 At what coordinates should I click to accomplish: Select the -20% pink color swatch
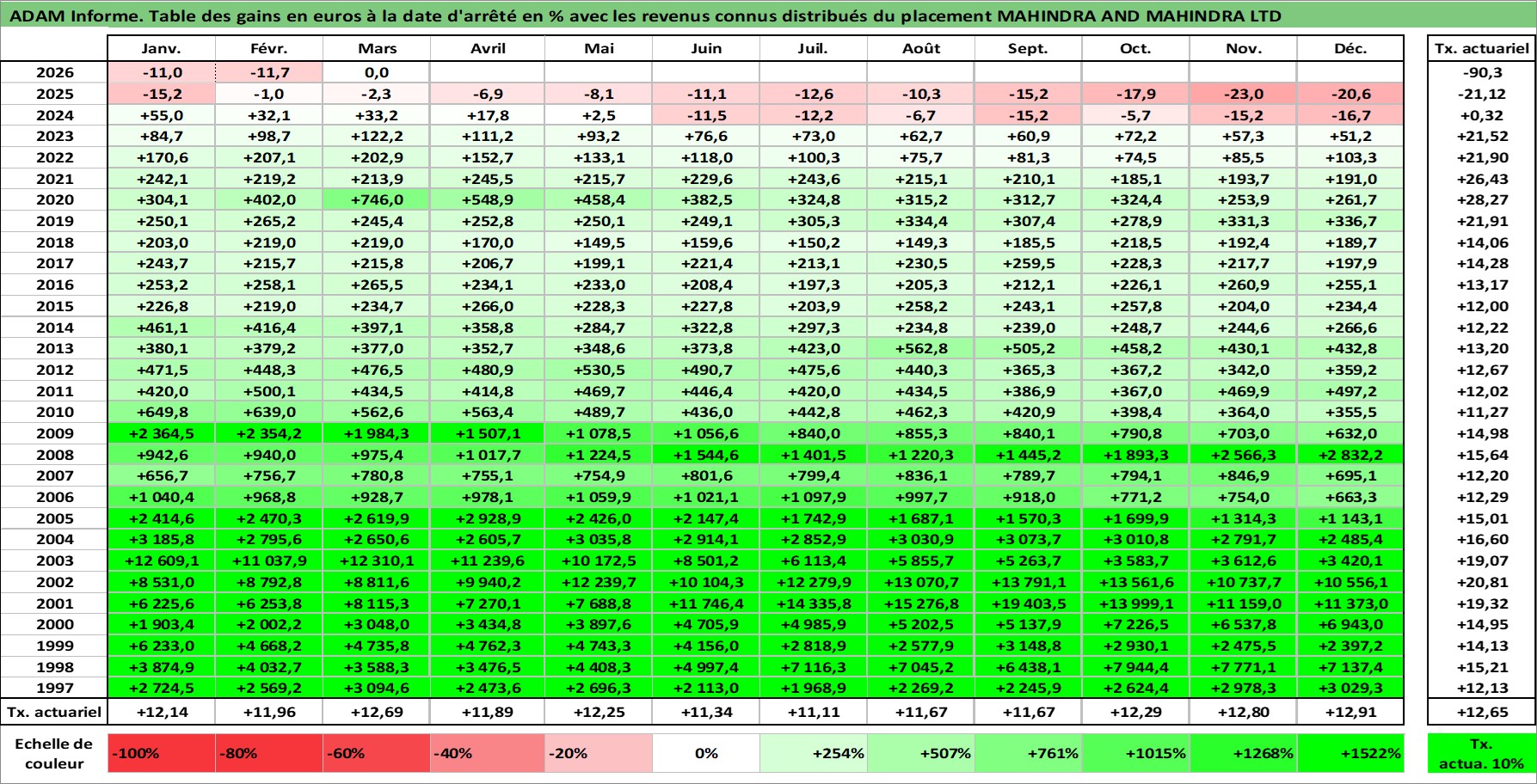[599, 753]
